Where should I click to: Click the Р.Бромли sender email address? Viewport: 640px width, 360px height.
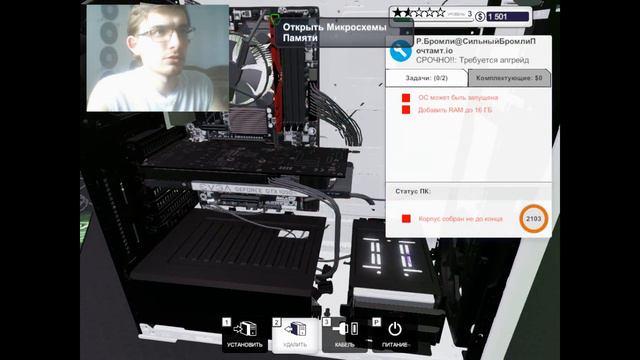tap(476, 46)
